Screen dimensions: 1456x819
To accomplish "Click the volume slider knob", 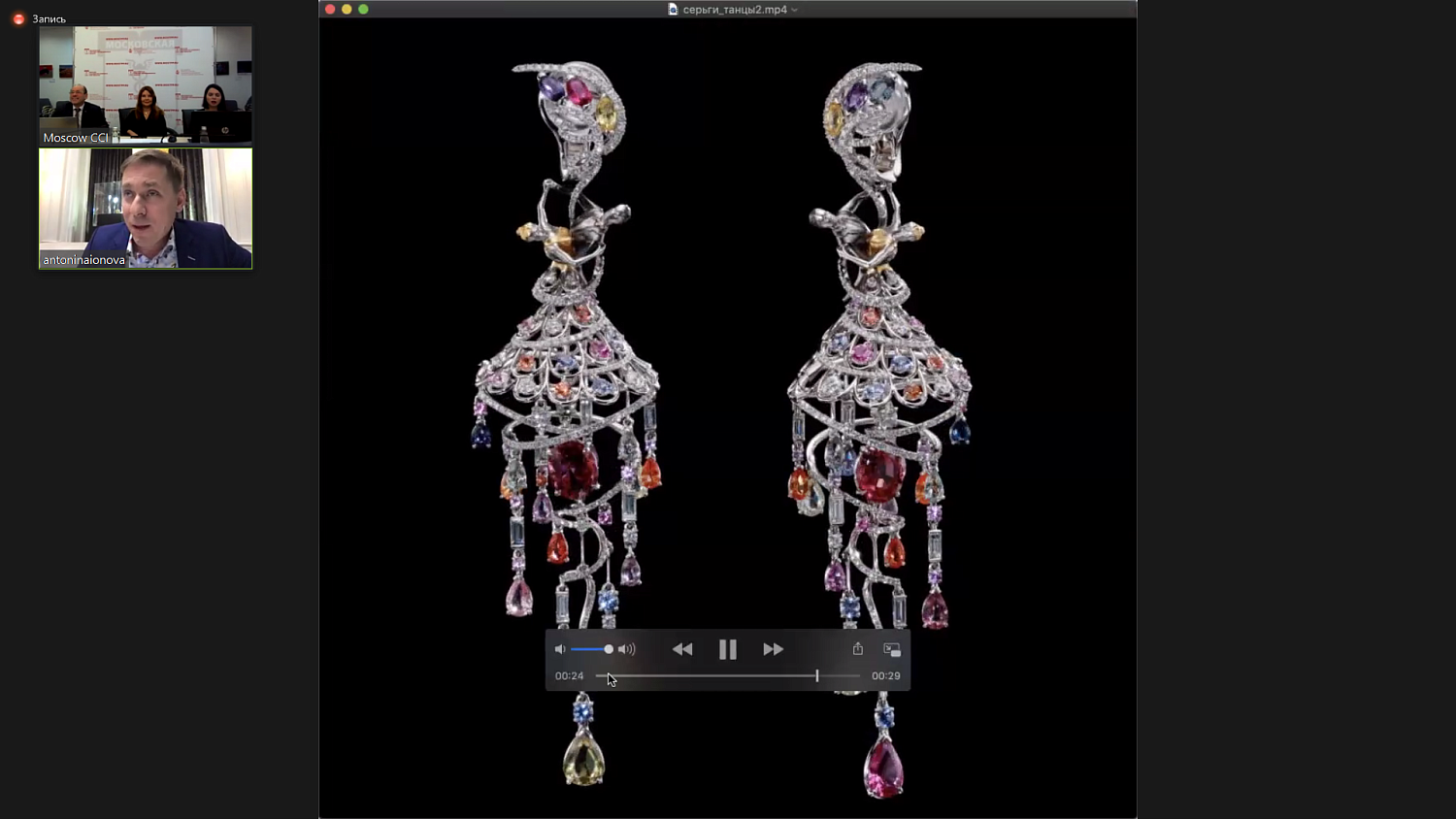I will tap(609, 649).
